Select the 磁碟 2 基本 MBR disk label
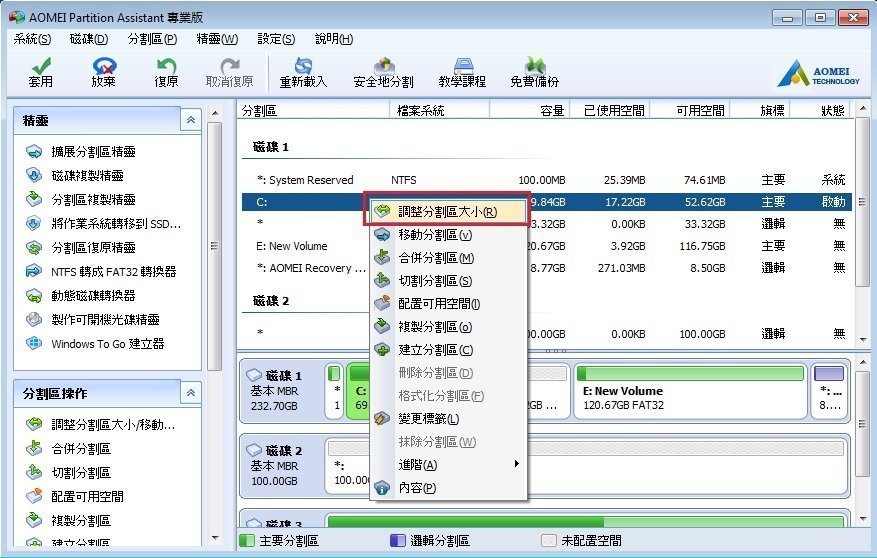 (x=281, y=466)
